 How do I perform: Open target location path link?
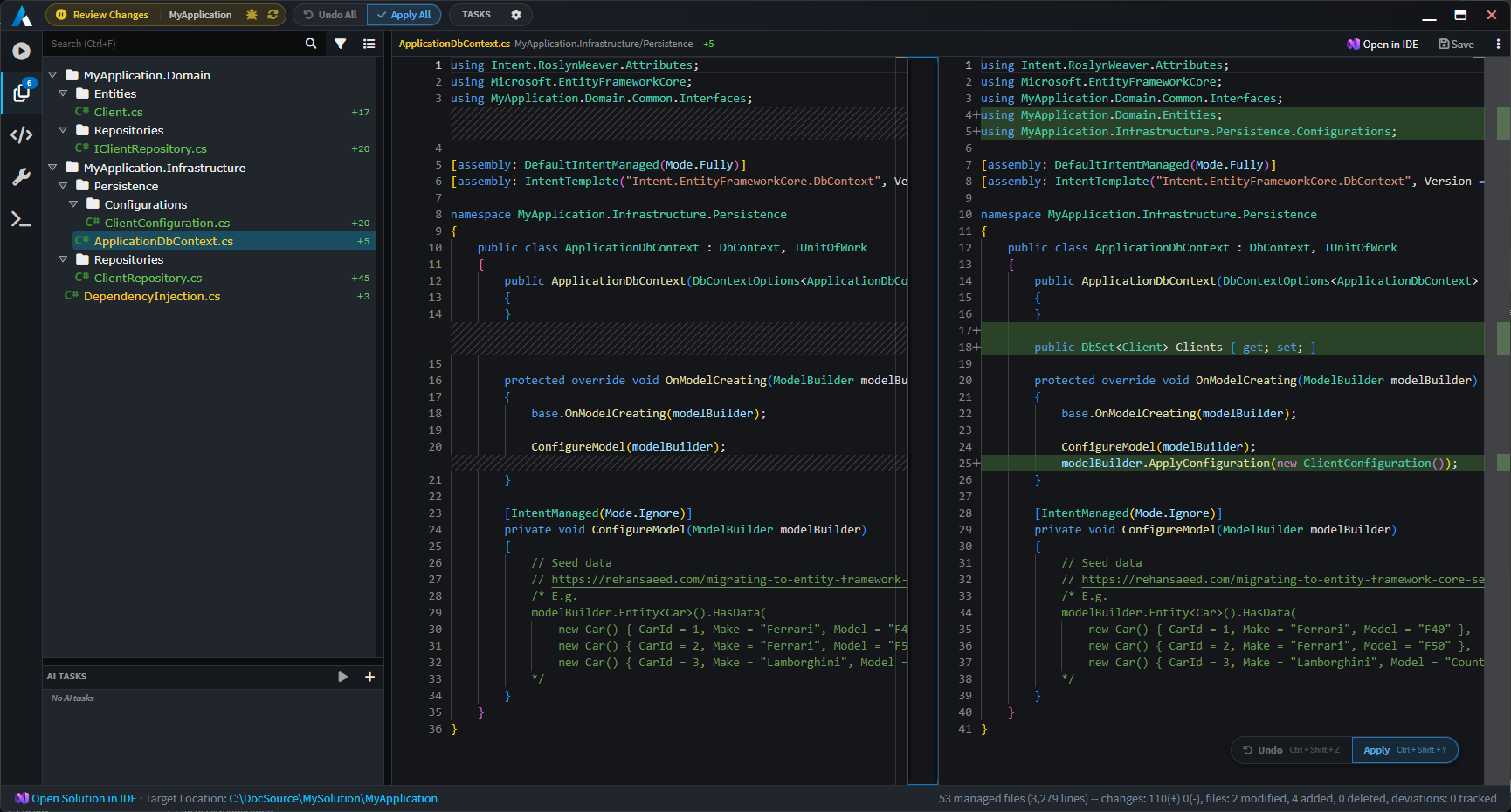(333, 798)
